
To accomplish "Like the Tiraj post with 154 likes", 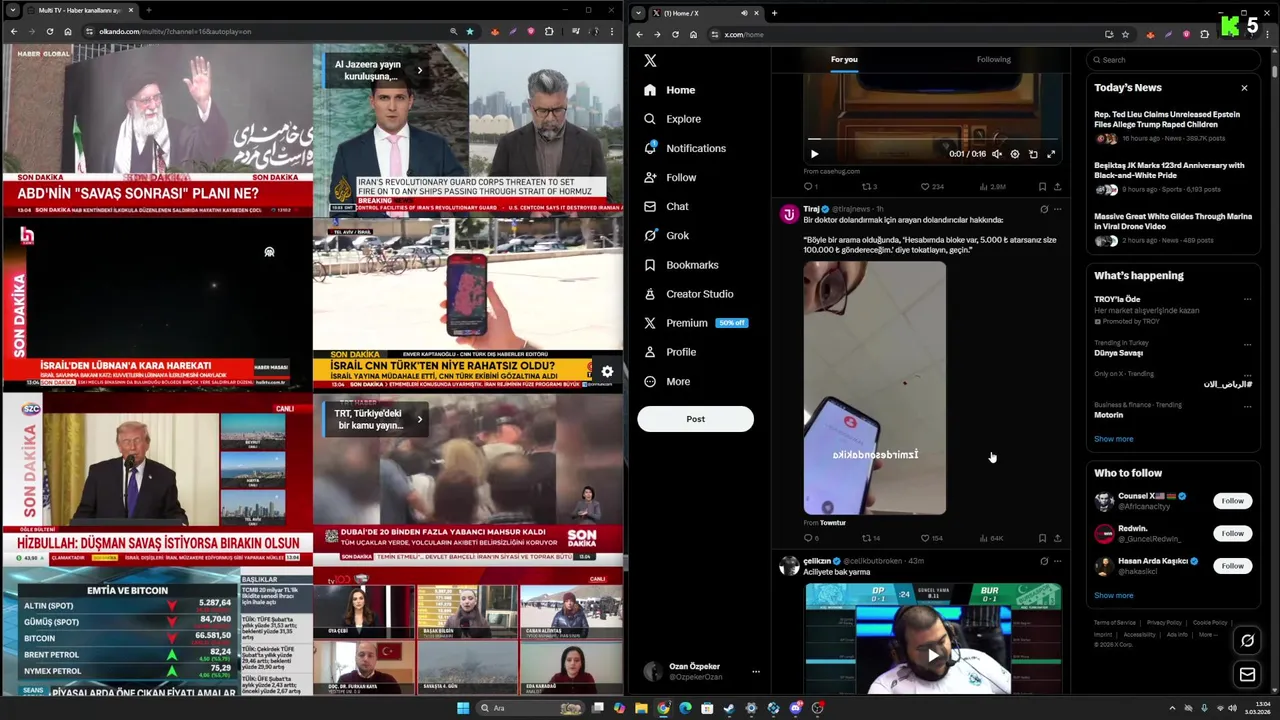I will [x=931, y=538].
